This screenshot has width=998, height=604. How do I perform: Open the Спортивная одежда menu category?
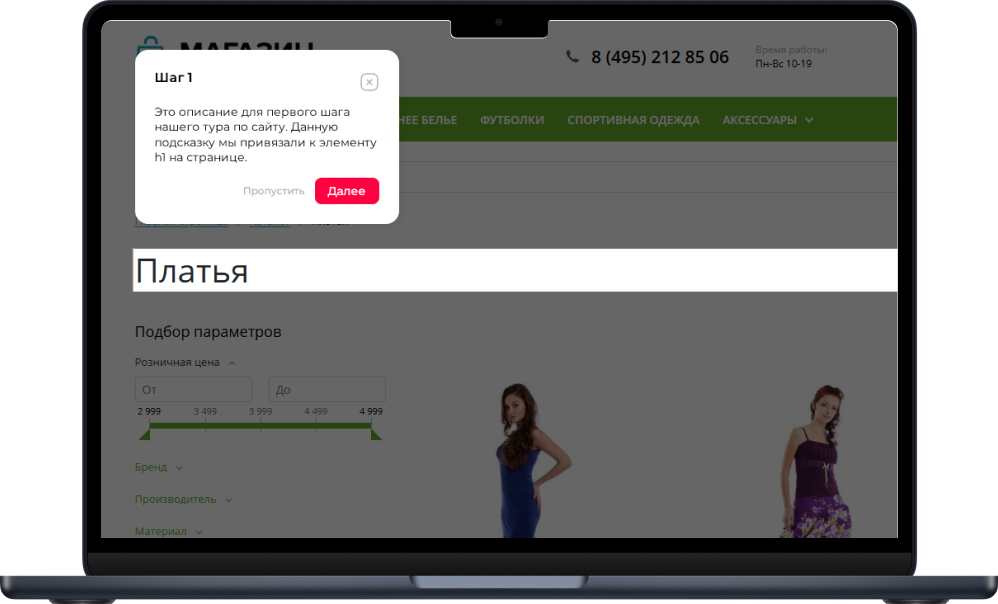tap(633, 120)
